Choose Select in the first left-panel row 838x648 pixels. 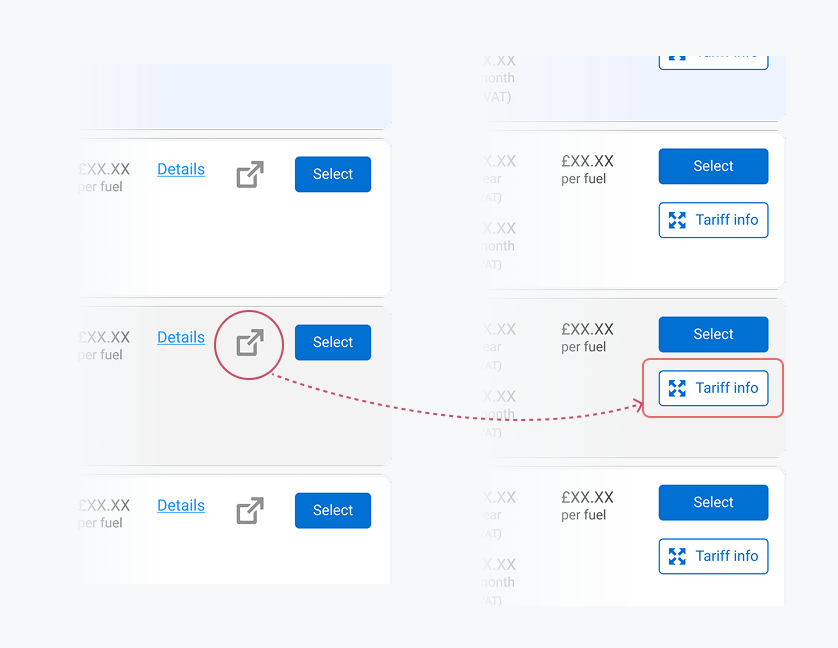[333, 174]
